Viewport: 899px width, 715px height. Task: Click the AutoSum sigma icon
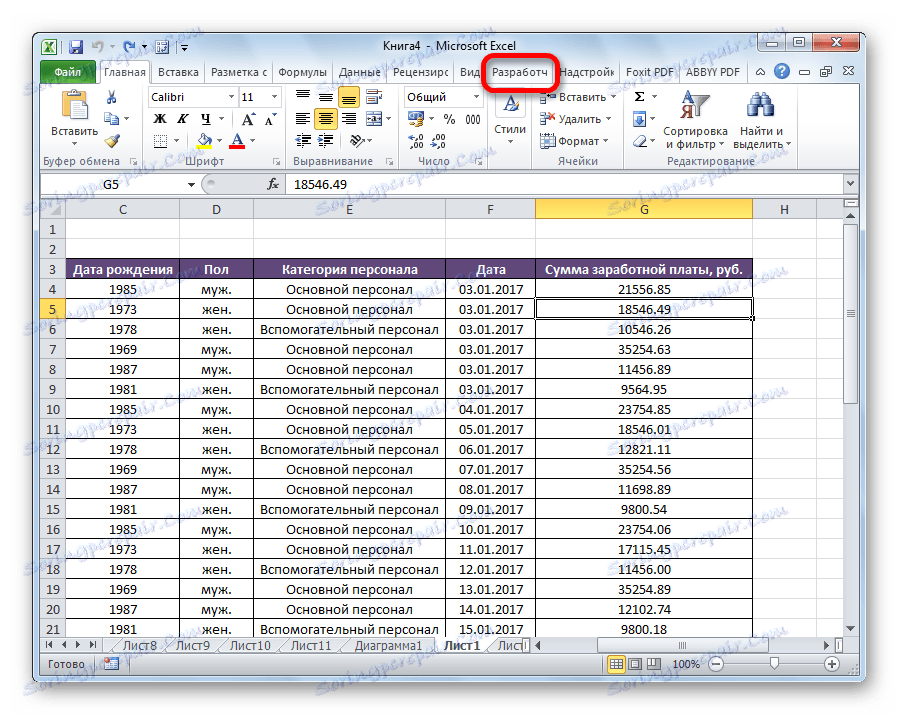click(x=640, y=97)
